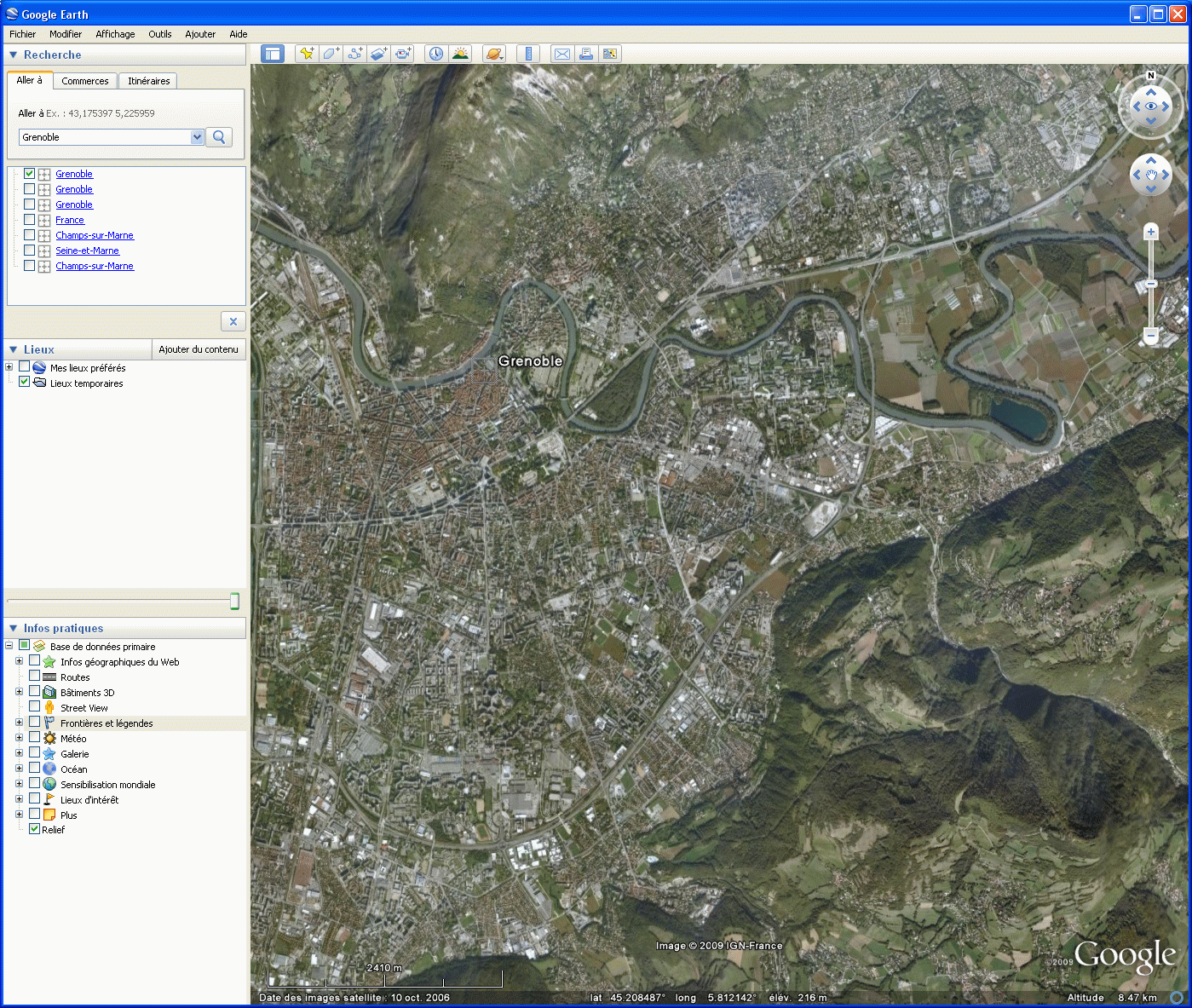Check Seine-et-Marne result checkbox
The width and height of the screenshot is (1192, 1008).
[x=29, y=251]
